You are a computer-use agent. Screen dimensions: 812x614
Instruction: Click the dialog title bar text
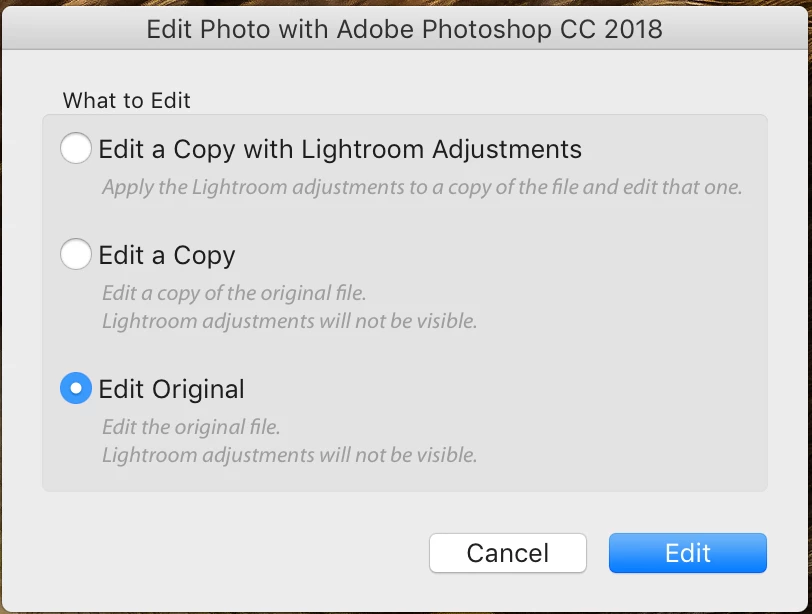(404, 28)
